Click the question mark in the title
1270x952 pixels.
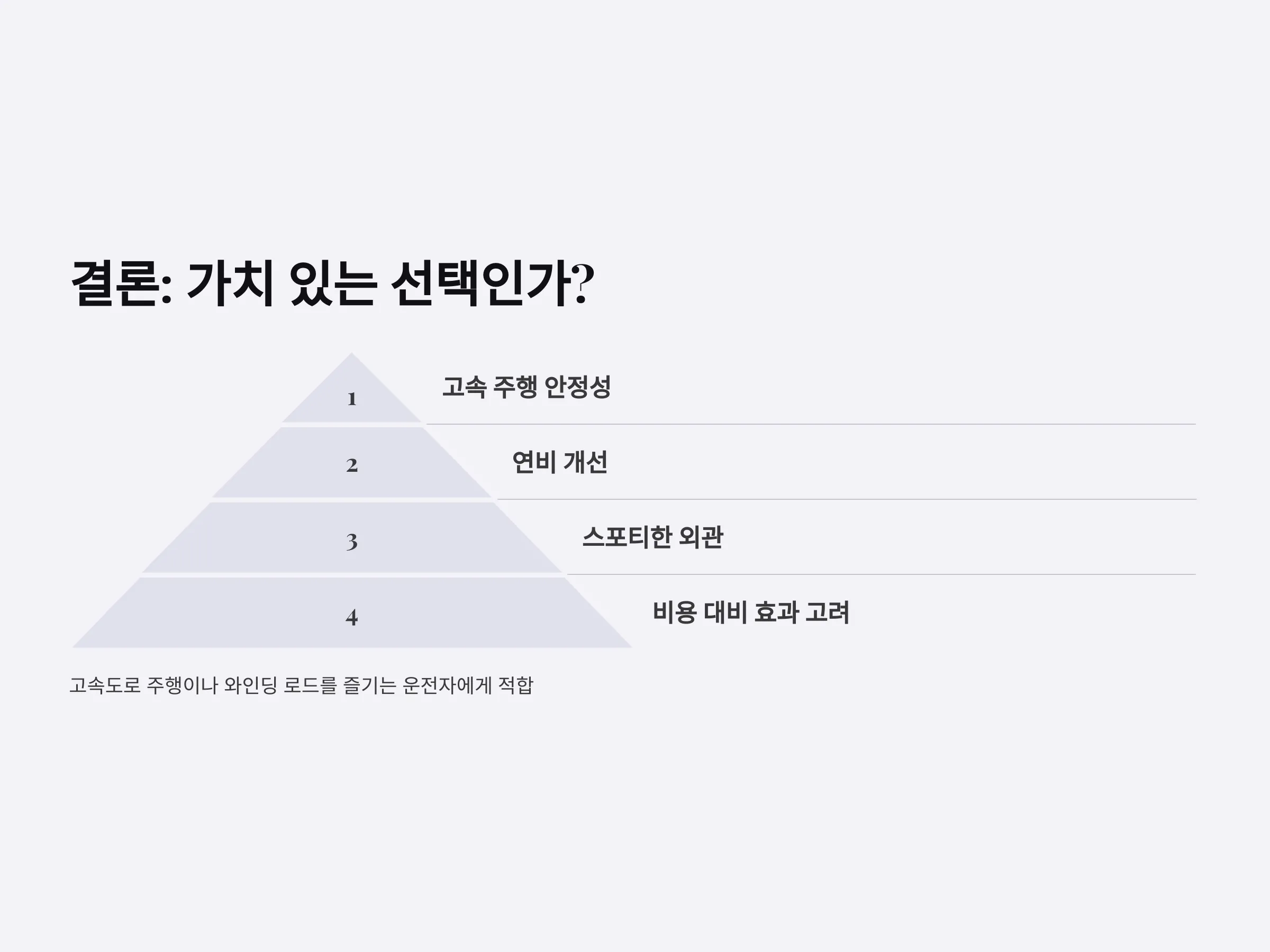[x=583, y=284]
